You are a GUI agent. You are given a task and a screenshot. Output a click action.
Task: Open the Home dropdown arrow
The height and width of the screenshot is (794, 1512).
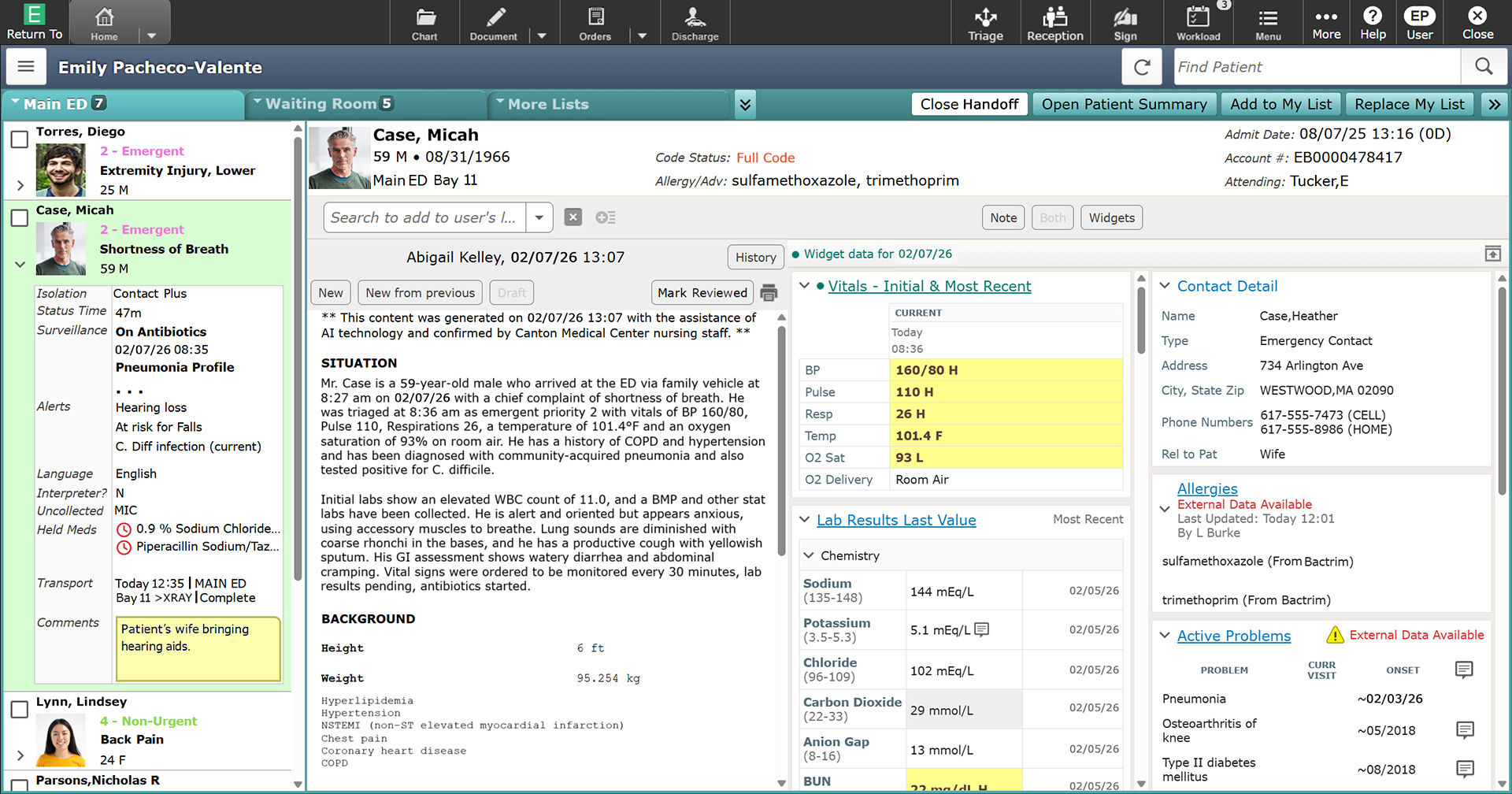[152, 35]
